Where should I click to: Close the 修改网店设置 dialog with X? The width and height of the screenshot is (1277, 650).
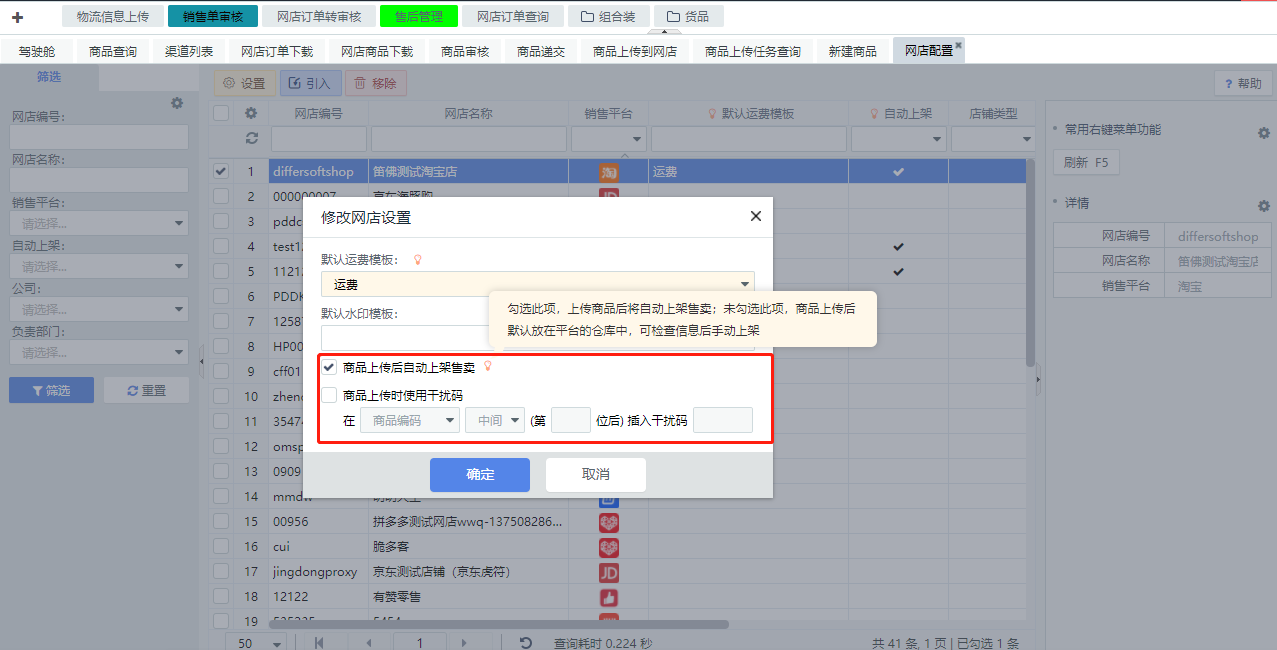755,216
